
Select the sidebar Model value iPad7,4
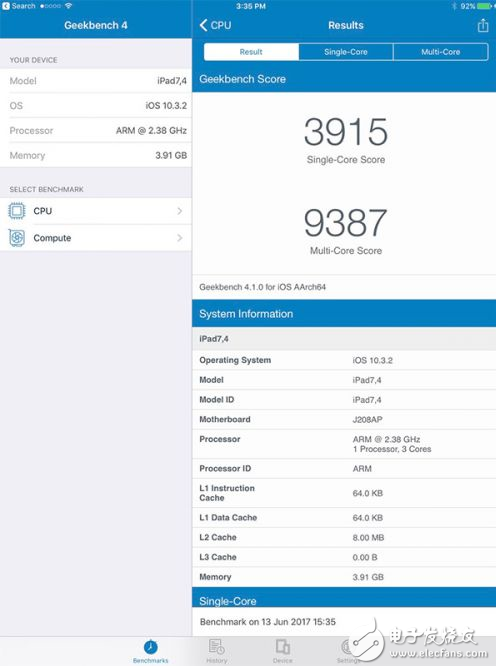coord(172,81)
